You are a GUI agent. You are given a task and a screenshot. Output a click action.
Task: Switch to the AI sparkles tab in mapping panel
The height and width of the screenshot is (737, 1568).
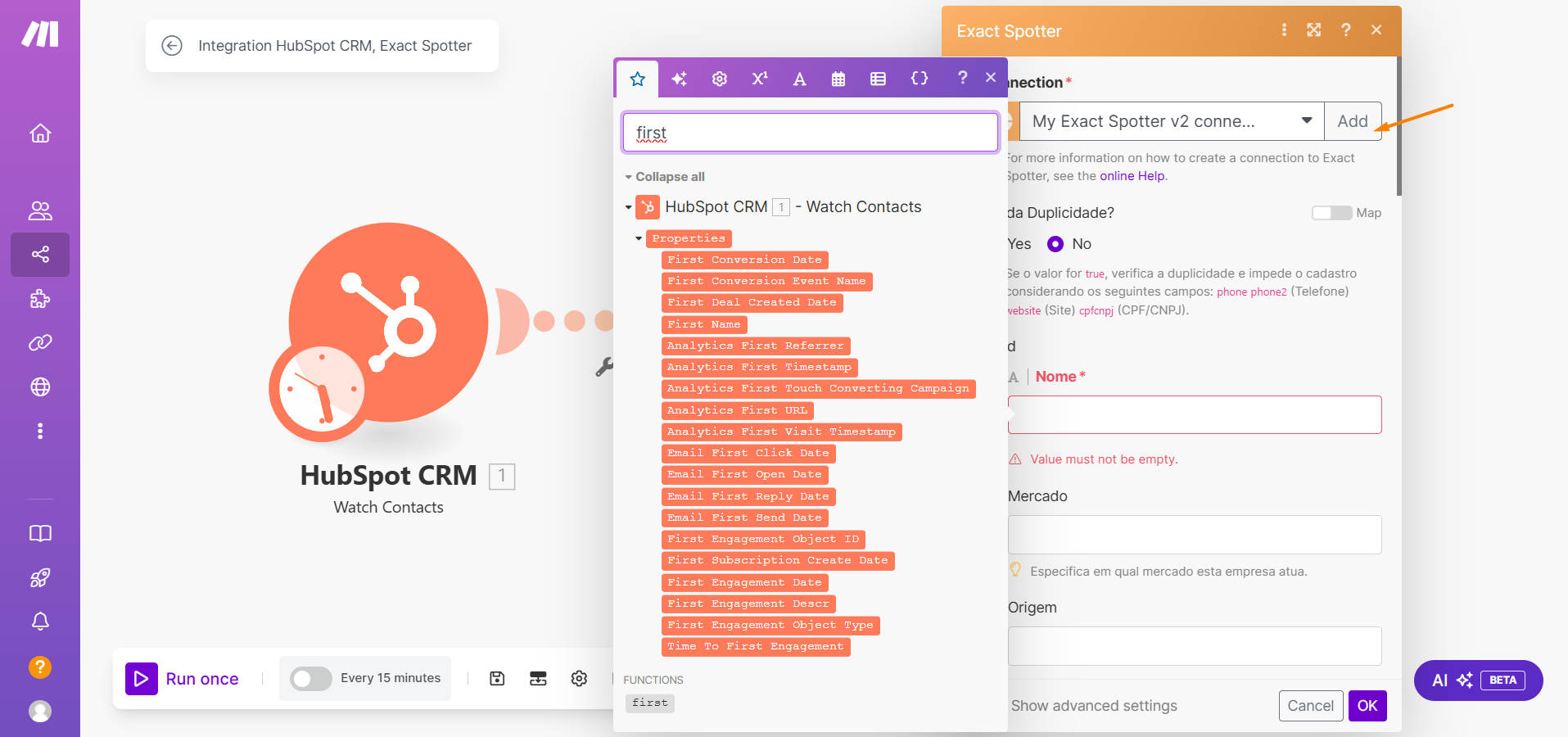point(679,79)
